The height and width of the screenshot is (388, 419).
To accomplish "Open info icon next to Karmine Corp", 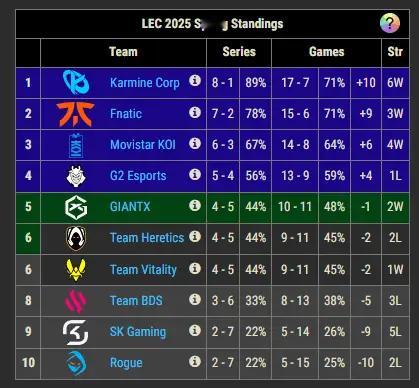I will pos(195,80).
